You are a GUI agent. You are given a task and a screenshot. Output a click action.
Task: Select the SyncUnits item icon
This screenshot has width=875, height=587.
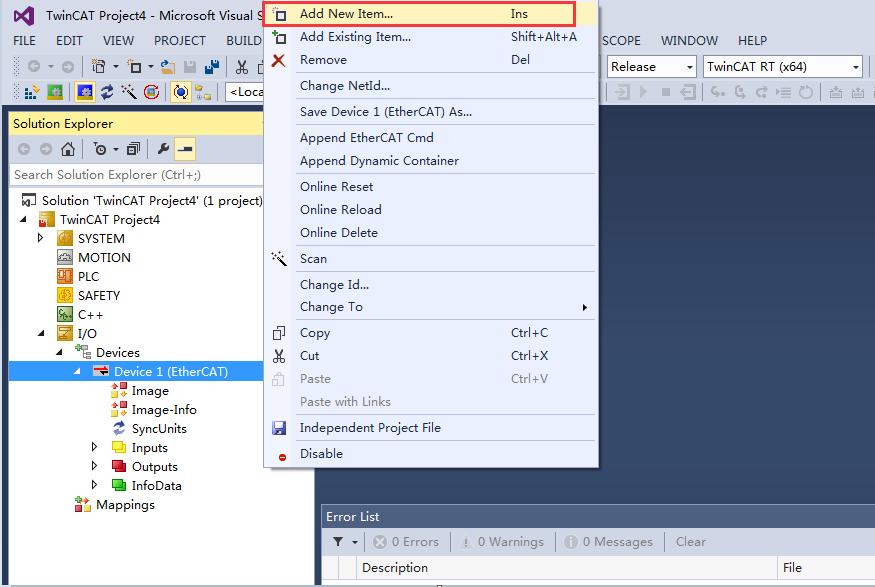119,428
